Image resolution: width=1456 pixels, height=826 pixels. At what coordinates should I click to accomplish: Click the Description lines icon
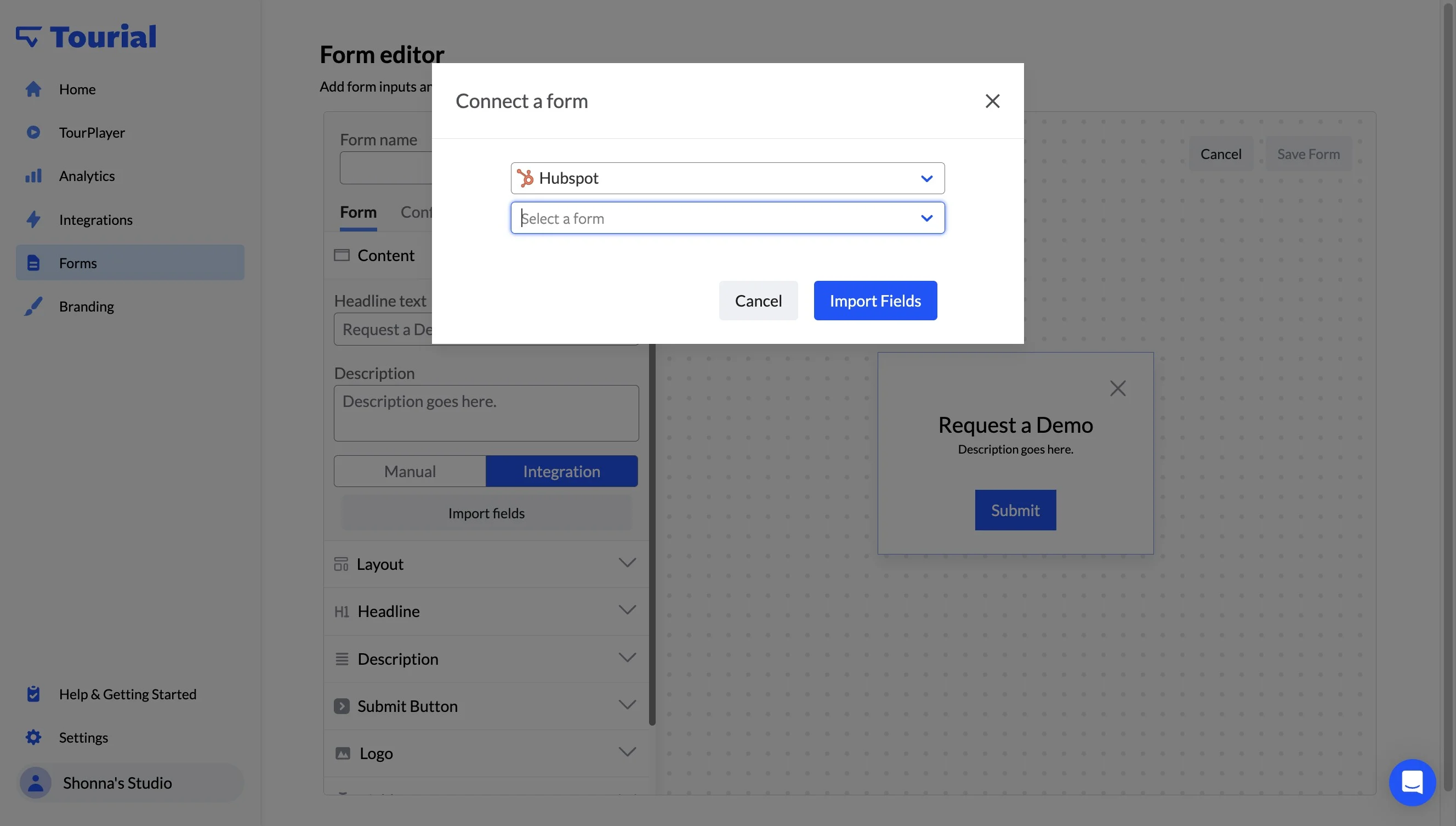pos(342,659)
